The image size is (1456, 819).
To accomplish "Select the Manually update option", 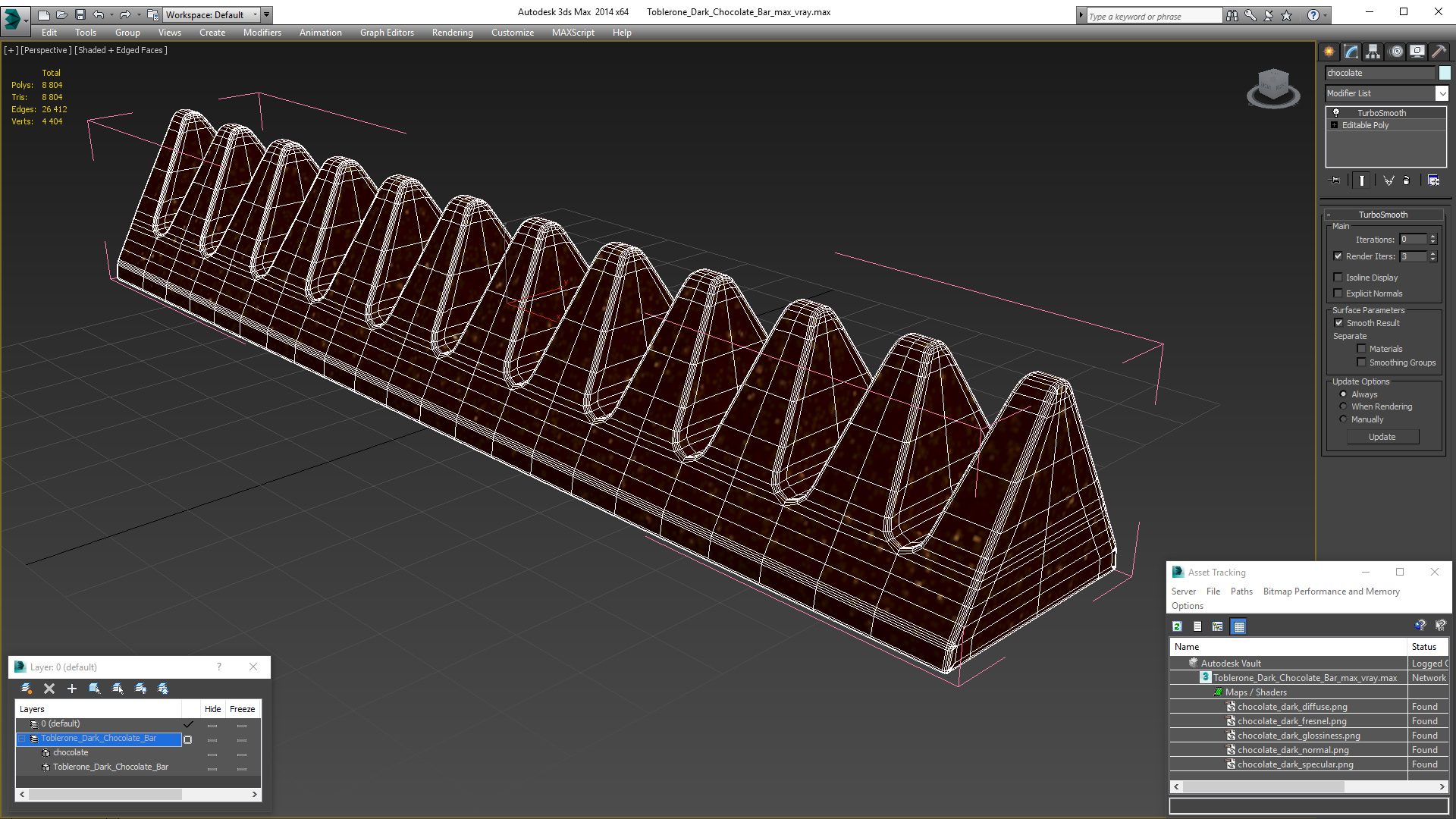I will pyautogui.click(x=1343, y=419).
